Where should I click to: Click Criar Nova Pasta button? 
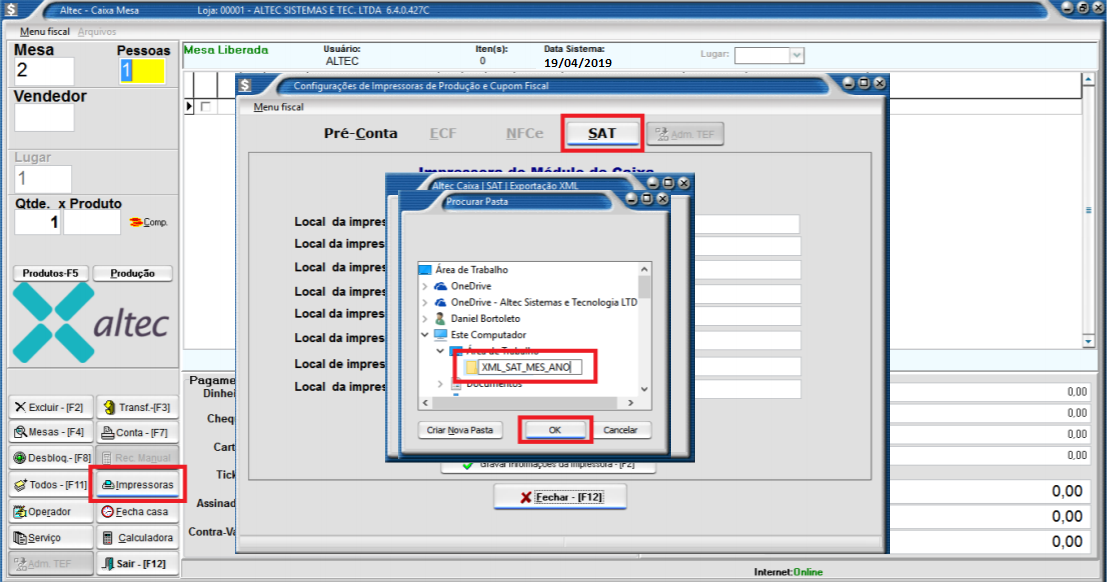[x=460, y=430]
